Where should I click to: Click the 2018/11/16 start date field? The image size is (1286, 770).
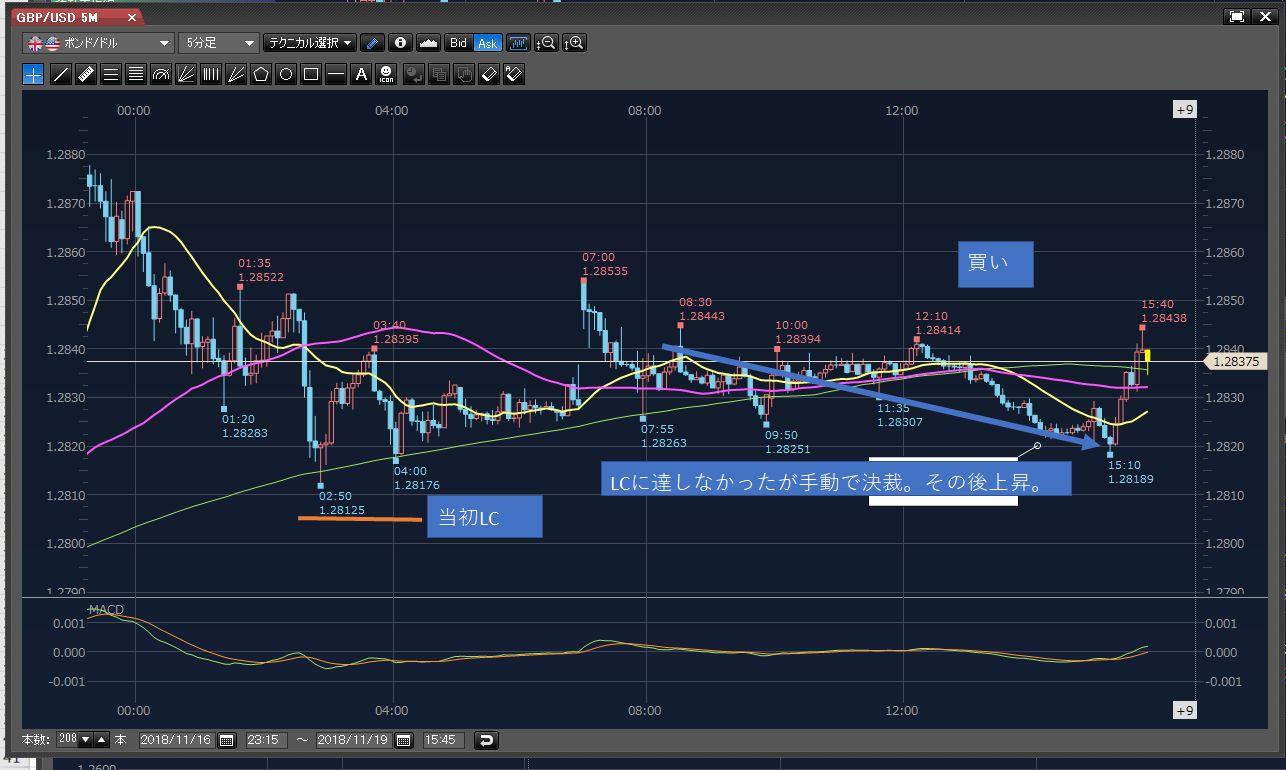coord(177,740)
